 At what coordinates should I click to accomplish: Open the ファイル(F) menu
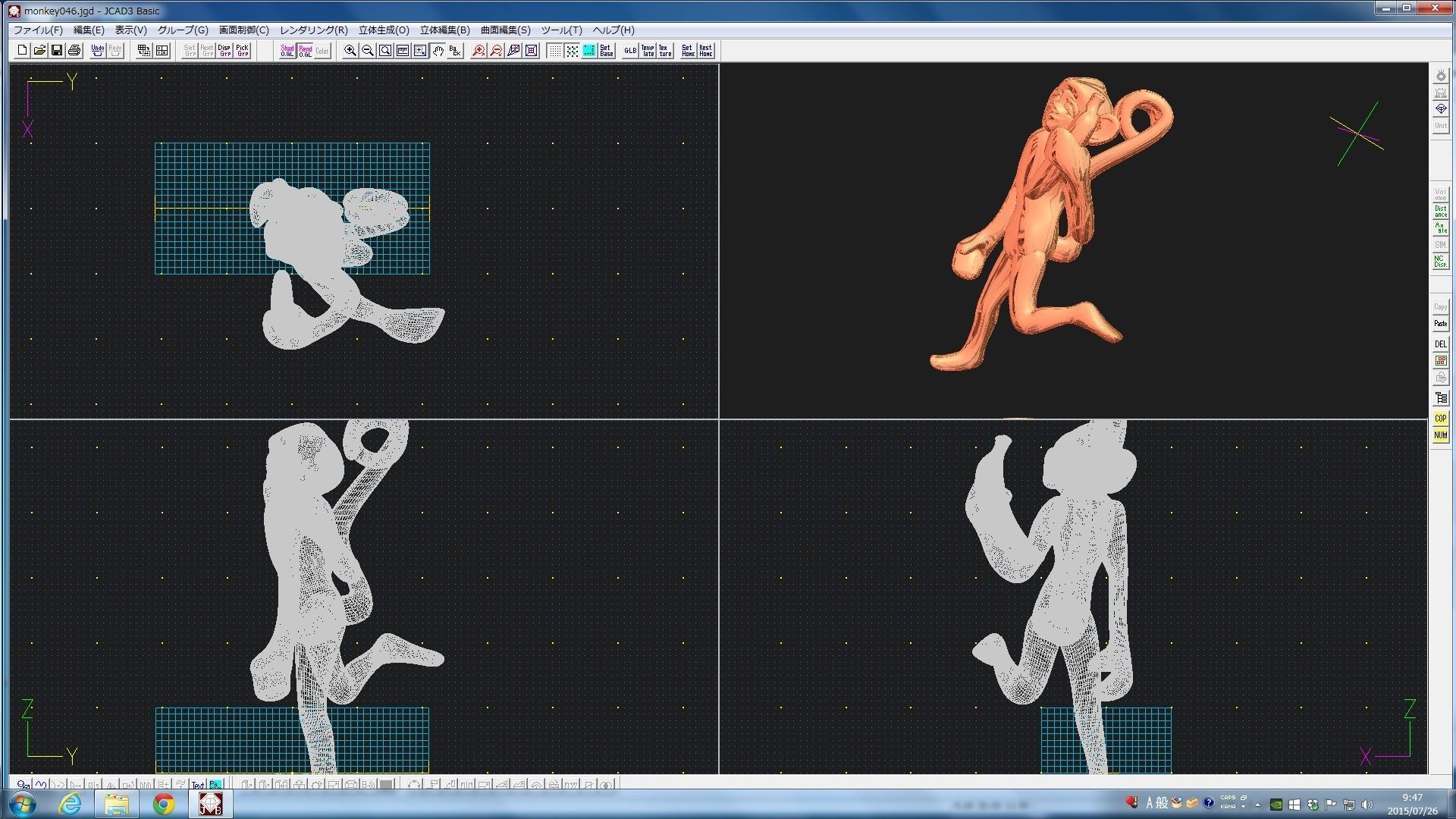pos(38,30)
